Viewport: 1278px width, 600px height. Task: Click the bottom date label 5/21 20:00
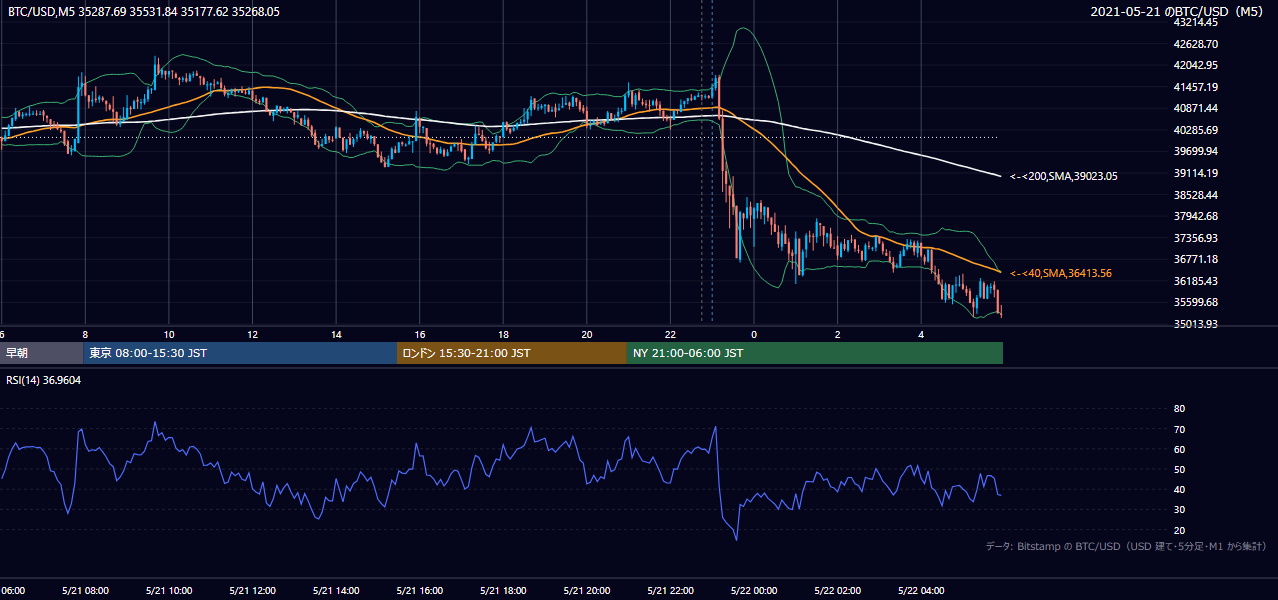(587, 590)
